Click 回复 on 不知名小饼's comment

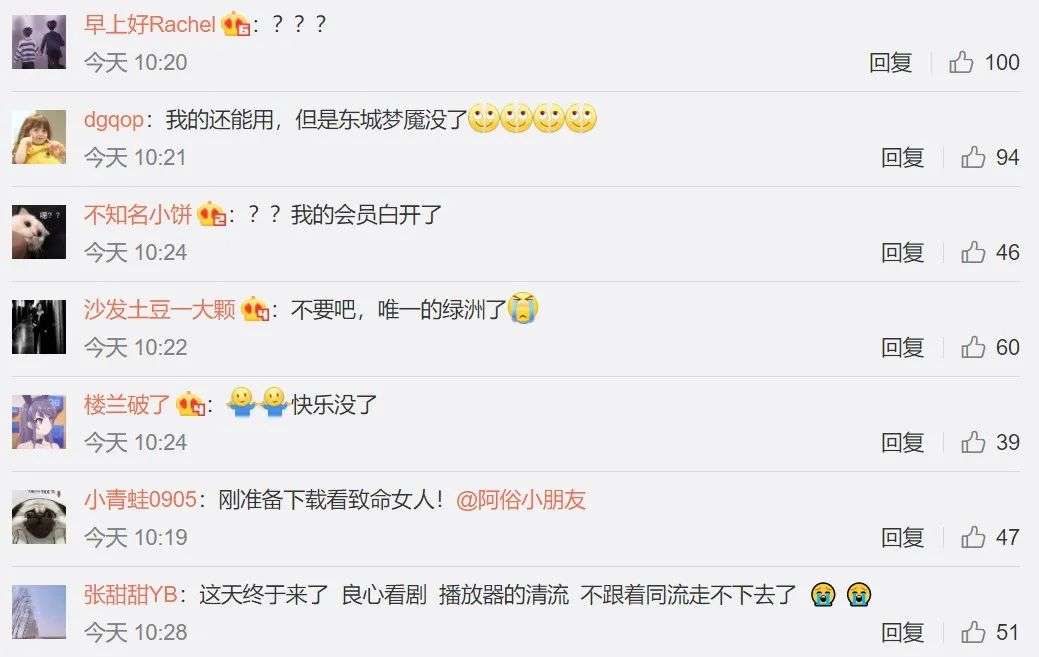(902, 252)
